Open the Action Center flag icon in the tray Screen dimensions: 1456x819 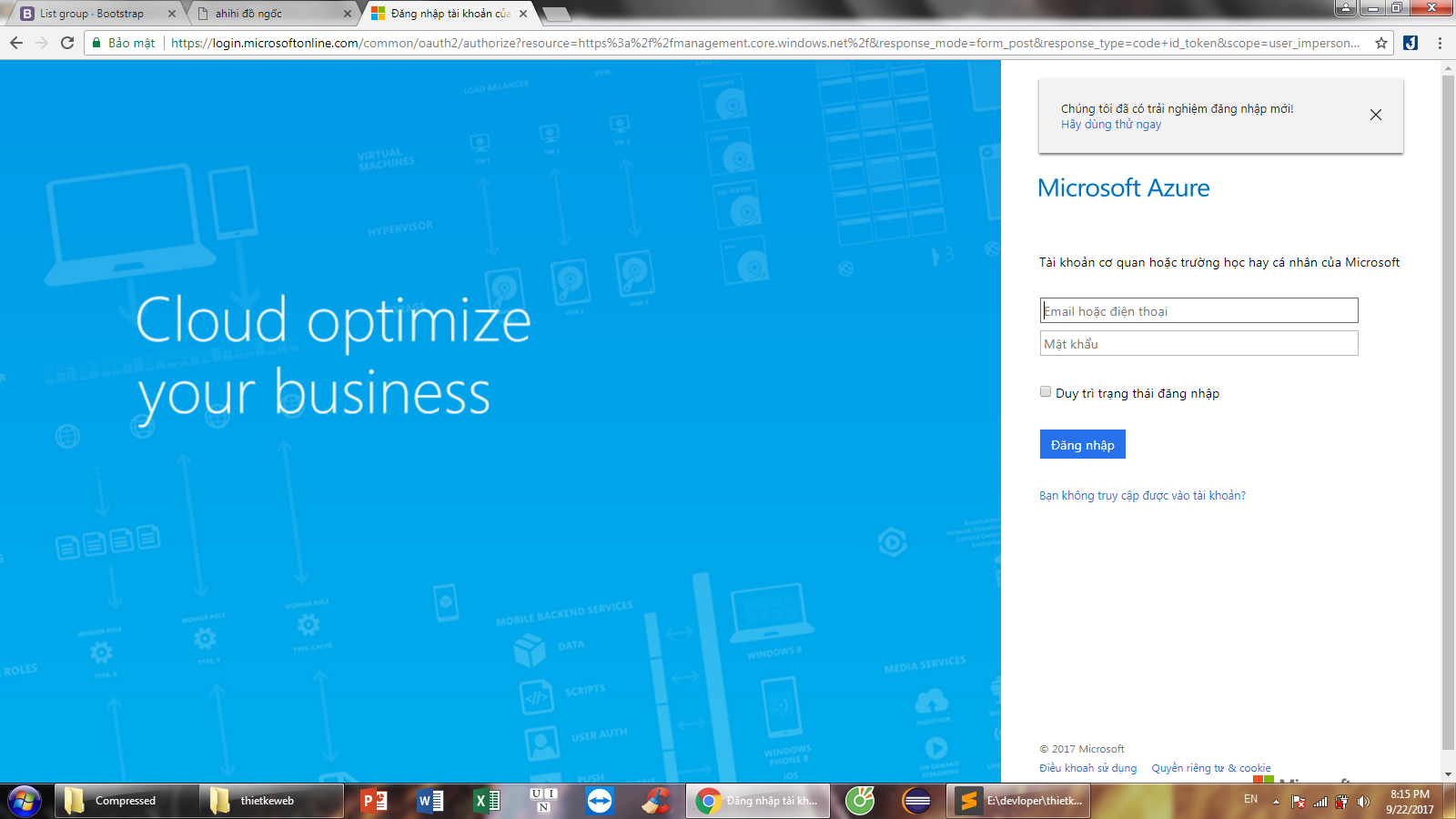pyautogui.click(x=1299, y=802)
